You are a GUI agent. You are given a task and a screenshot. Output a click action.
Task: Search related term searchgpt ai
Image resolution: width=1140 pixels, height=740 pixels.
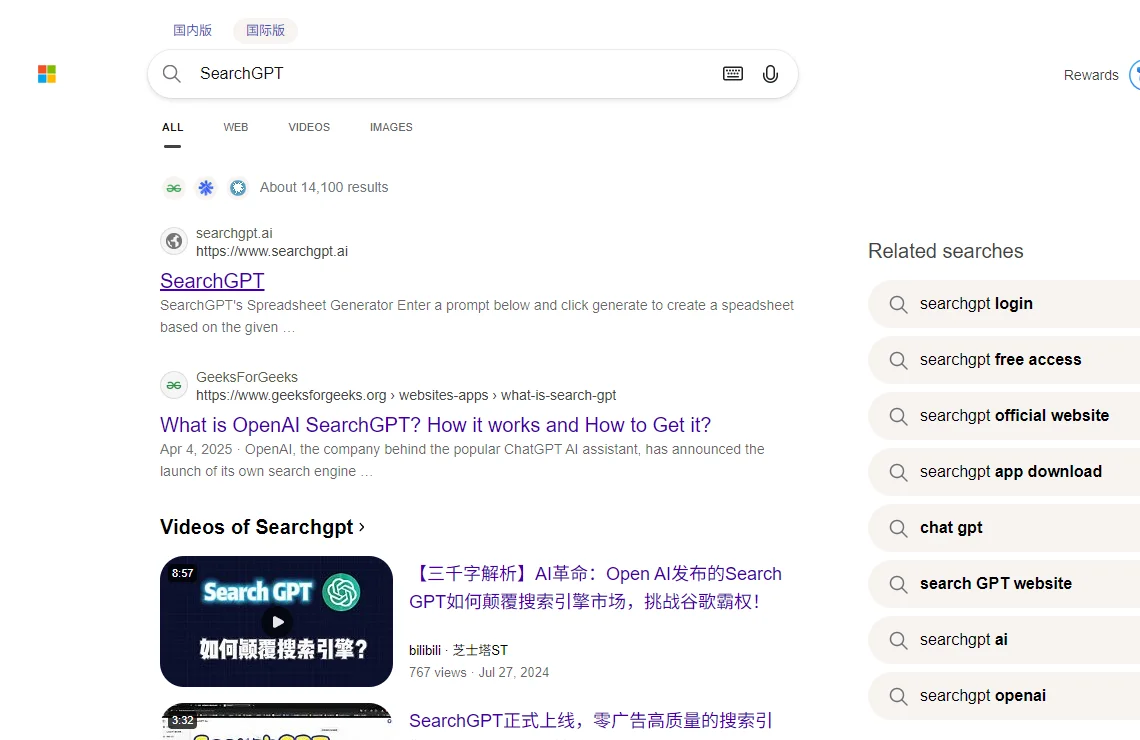[x=1004, y=640]
